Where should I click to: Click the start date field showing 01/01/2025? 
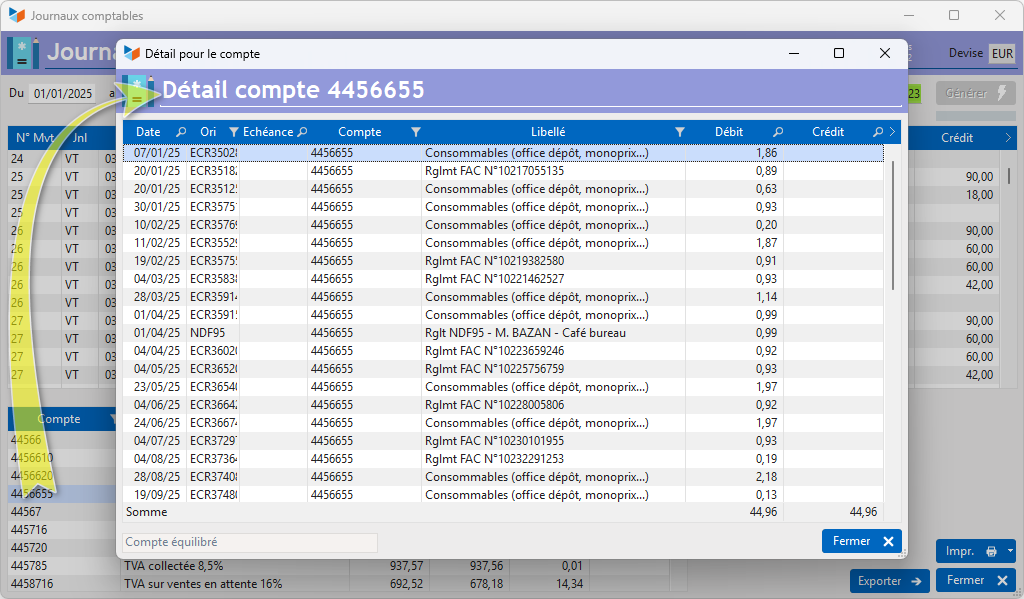[x=62, y=94]
